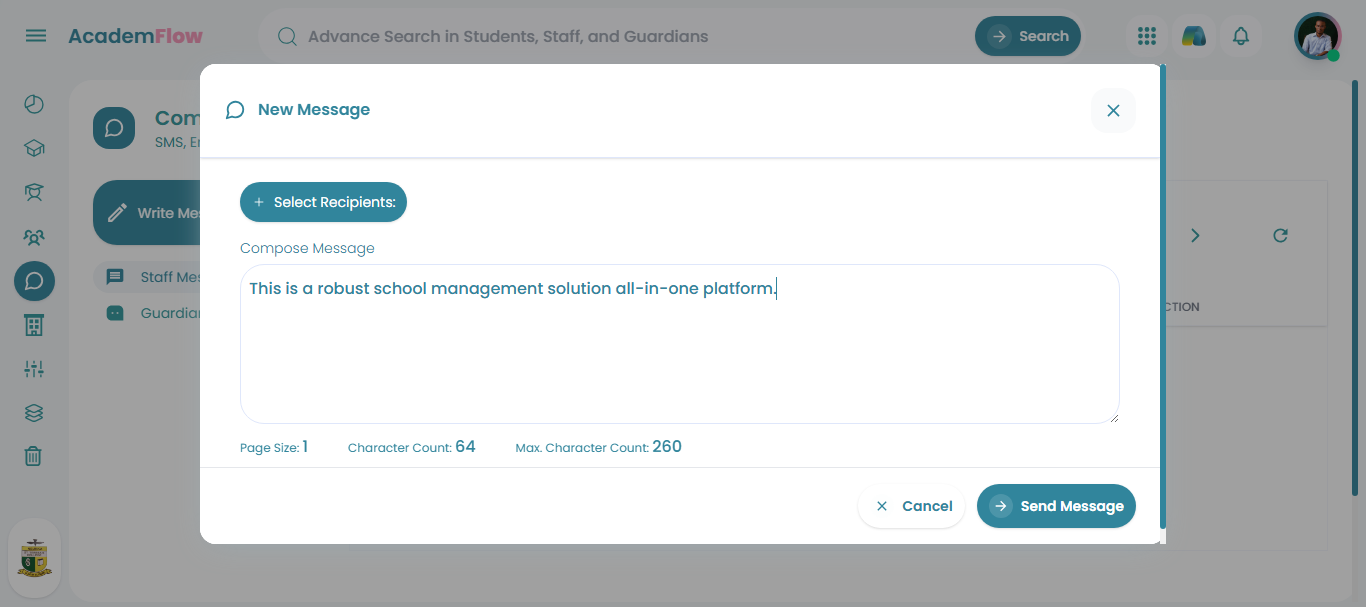Open the settings sliders icon
The width and height of the screenshot is (1366, 607).
tap(33, 368)
